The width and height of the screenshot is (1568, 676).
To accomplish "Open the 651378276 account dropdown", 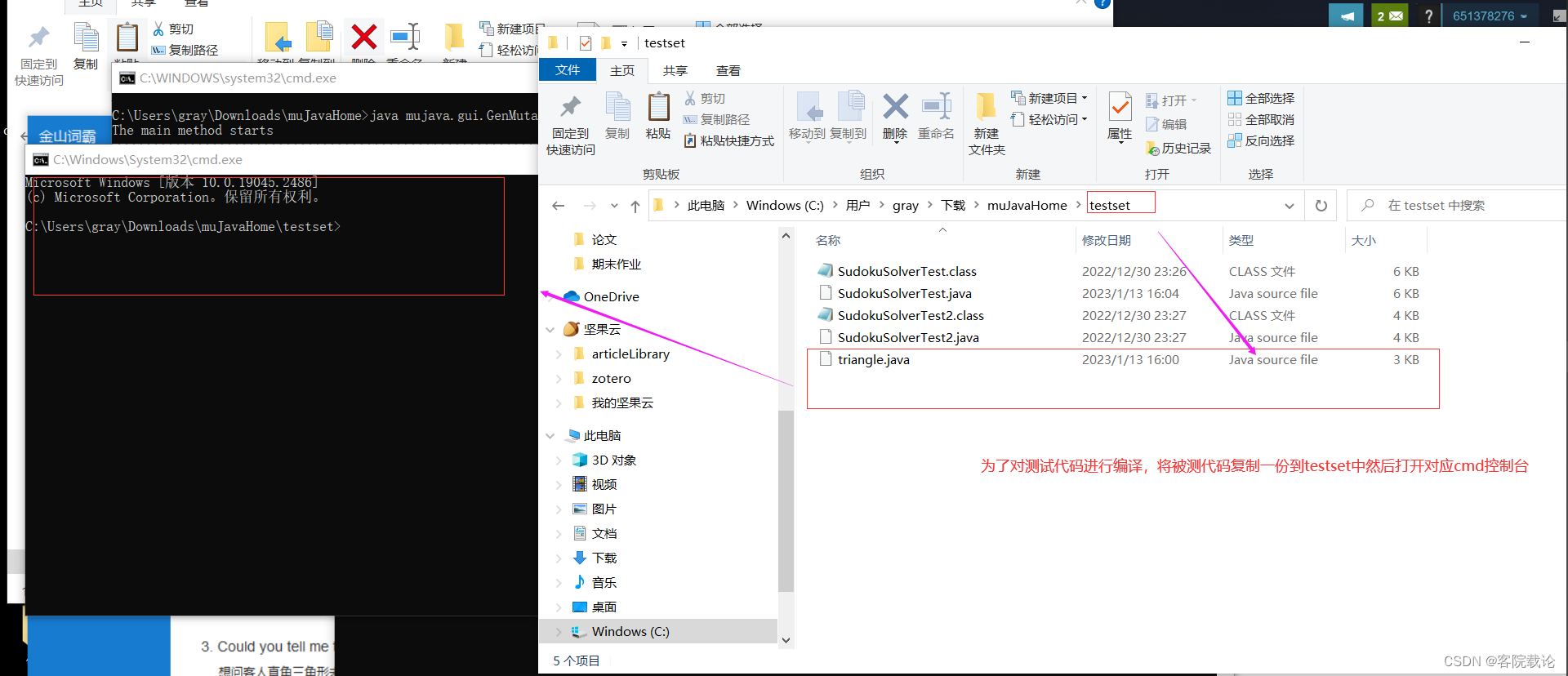I will point(1490,16).
